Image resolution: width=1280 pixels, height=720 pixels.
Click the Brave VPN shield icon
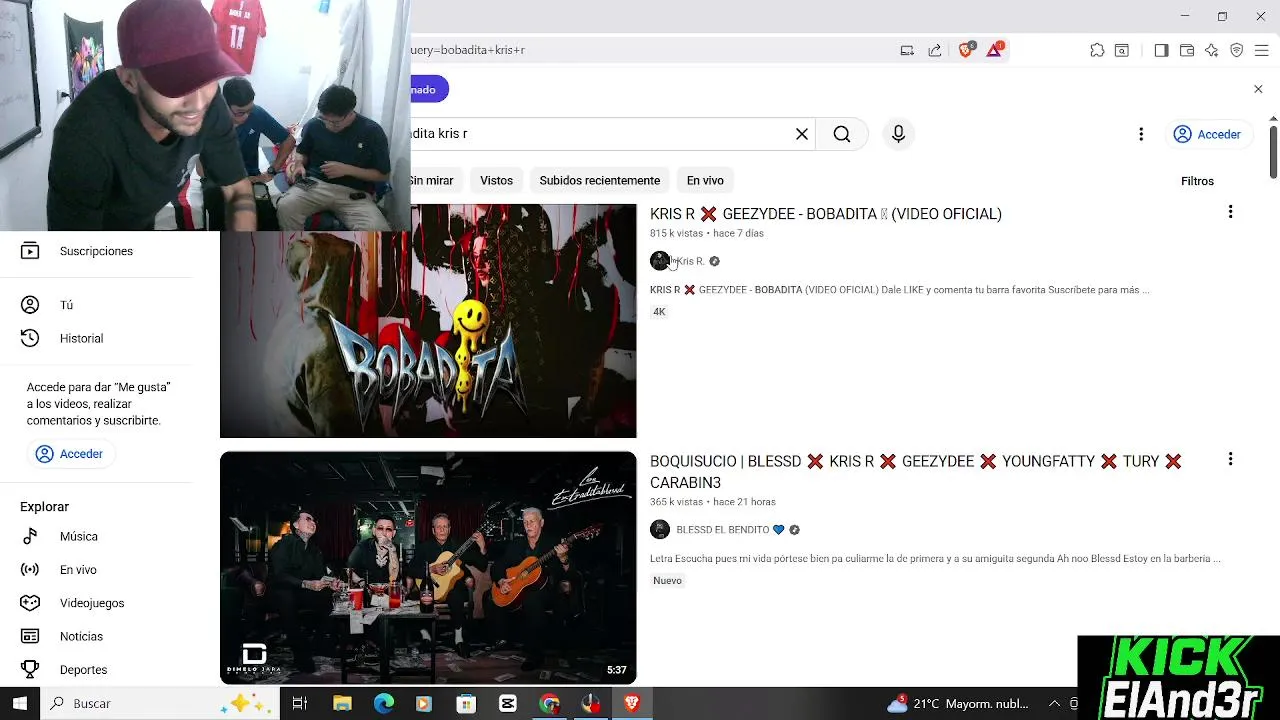[x=1237, y=50]
